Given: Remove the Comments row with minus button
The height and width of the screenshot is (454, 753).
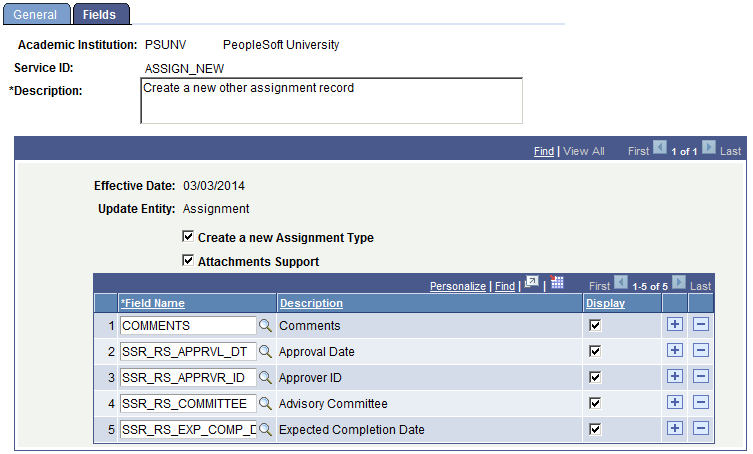Looking at the screenshot, I should (x=701, y=325).
